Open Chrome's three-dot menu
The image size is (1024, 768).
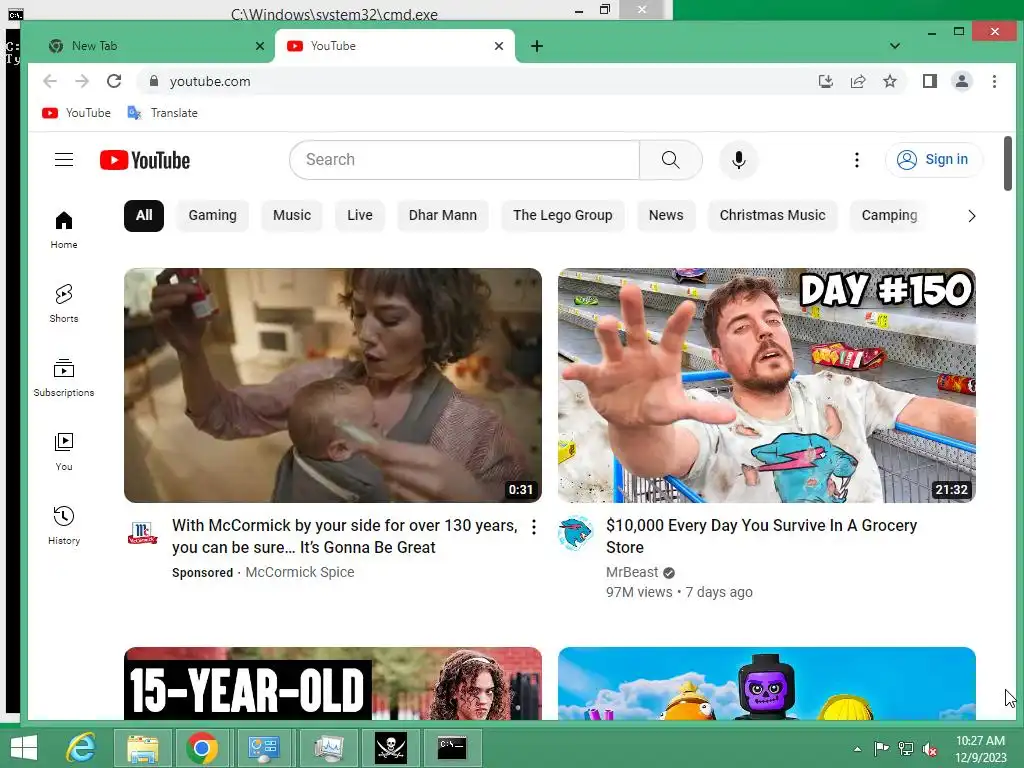point(994,81)
